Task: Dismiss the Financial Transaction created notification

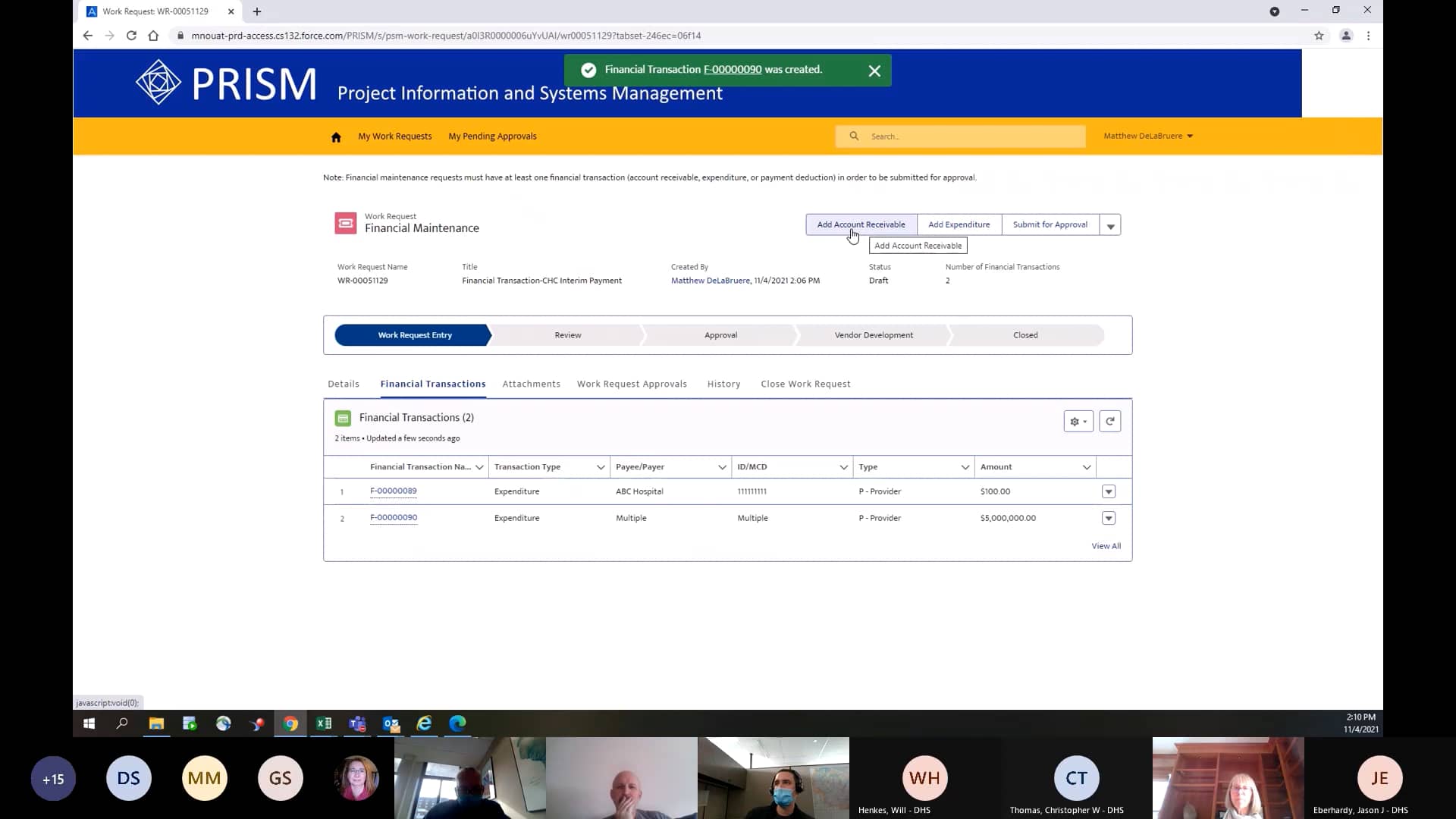Action: click(874, 70)
